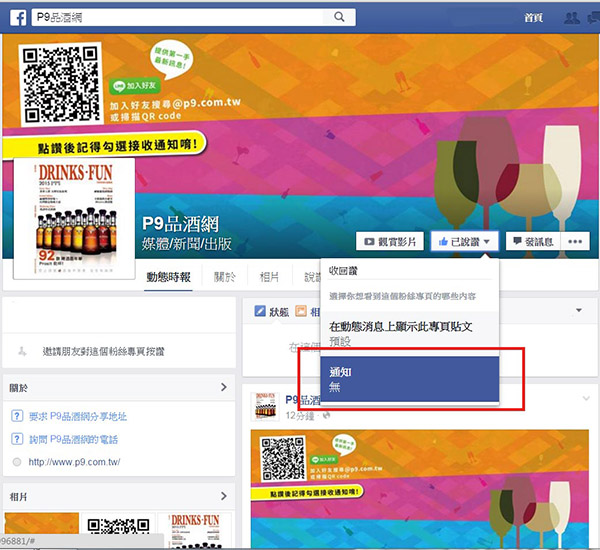
Task: Click the 12分鐘 post timestamp
Action: 300,416
